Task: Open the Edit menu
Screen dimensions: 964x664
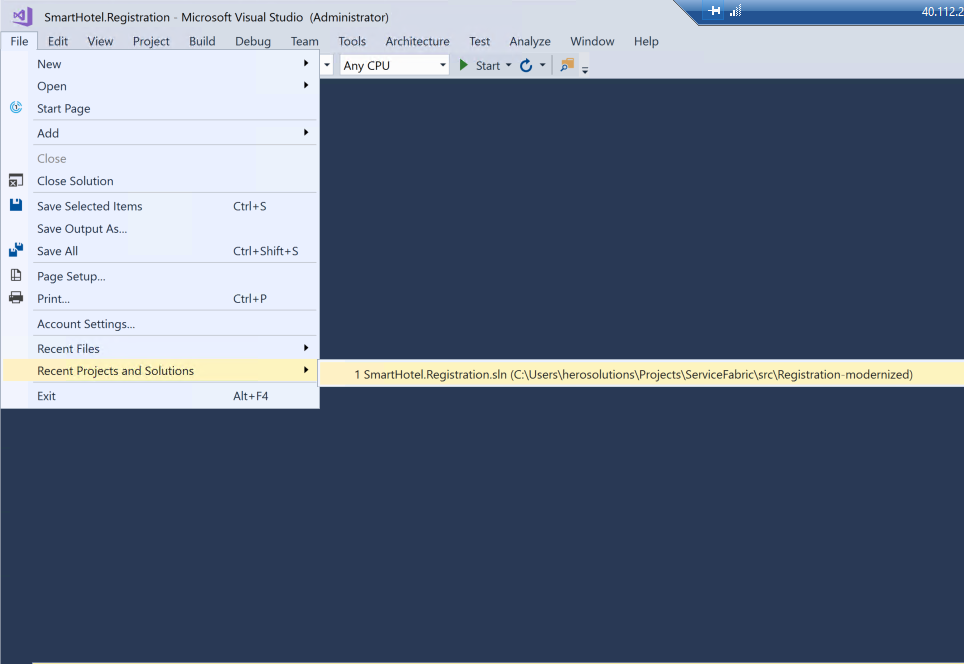Action: 58,41
